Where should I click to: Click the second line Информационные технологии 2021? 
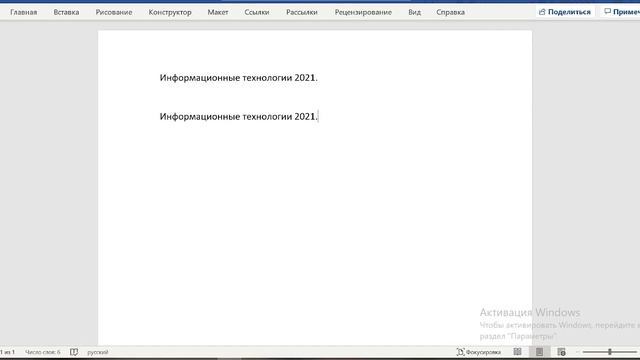(238, 116)
